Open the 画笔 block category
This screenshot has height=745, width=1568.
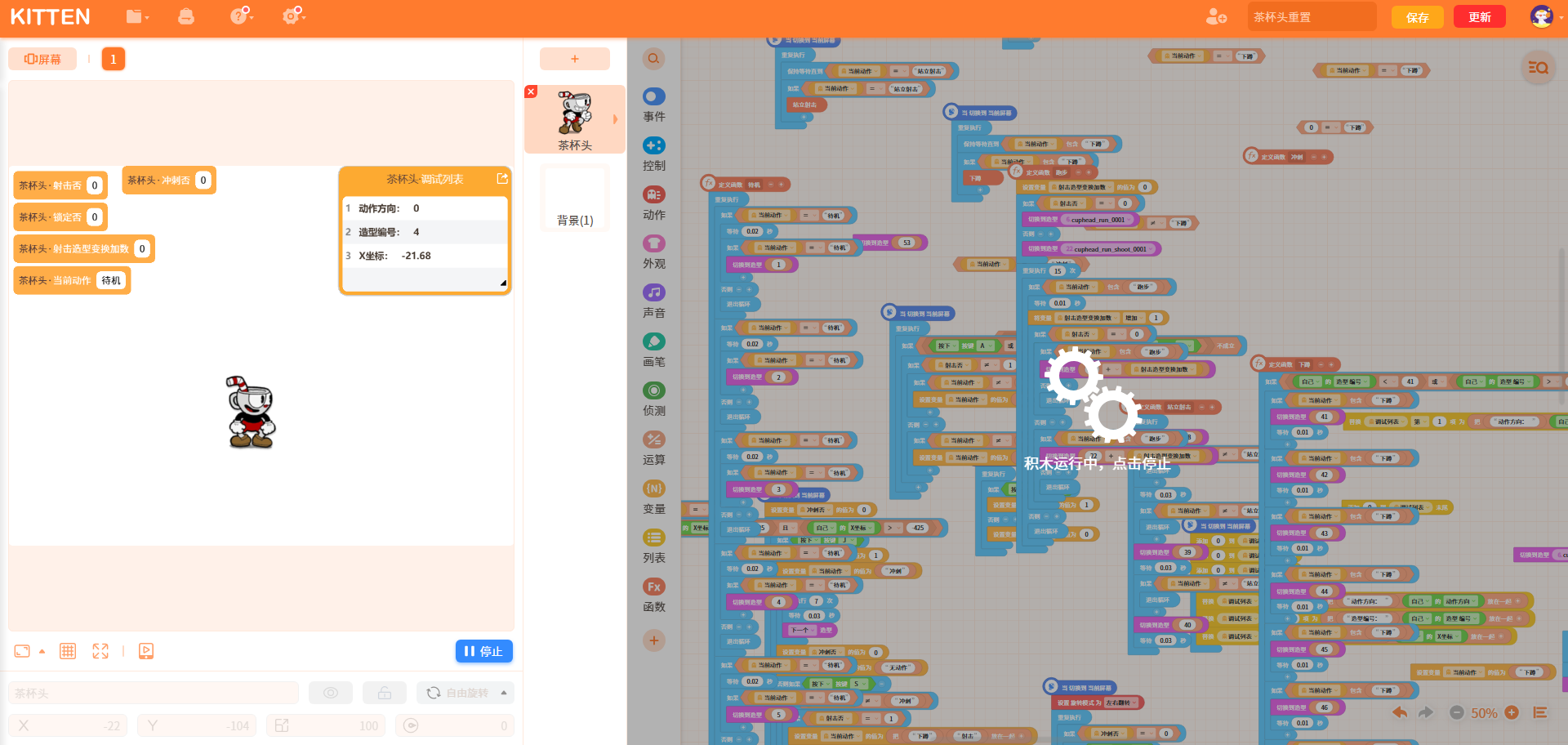pyautogui.click(x=654, y=350)
